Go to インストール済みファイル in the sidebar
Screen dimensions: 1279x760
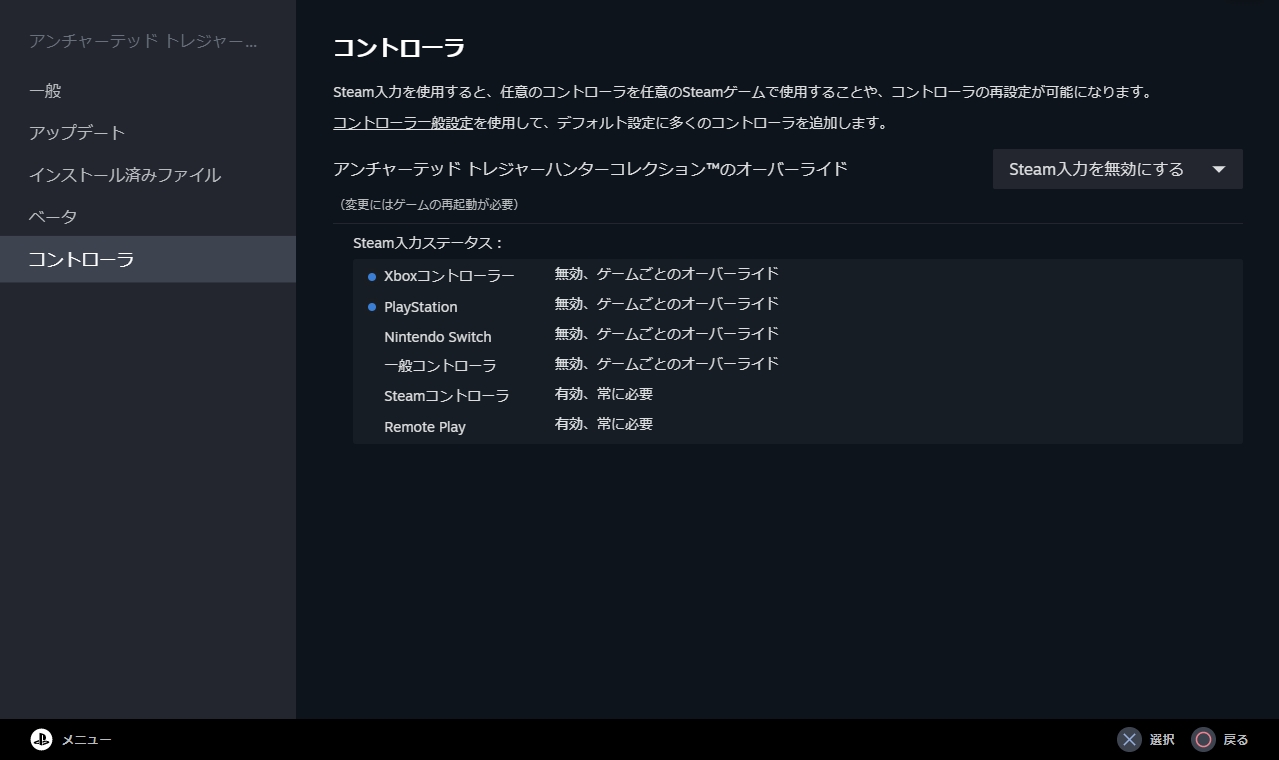point(125,175)
